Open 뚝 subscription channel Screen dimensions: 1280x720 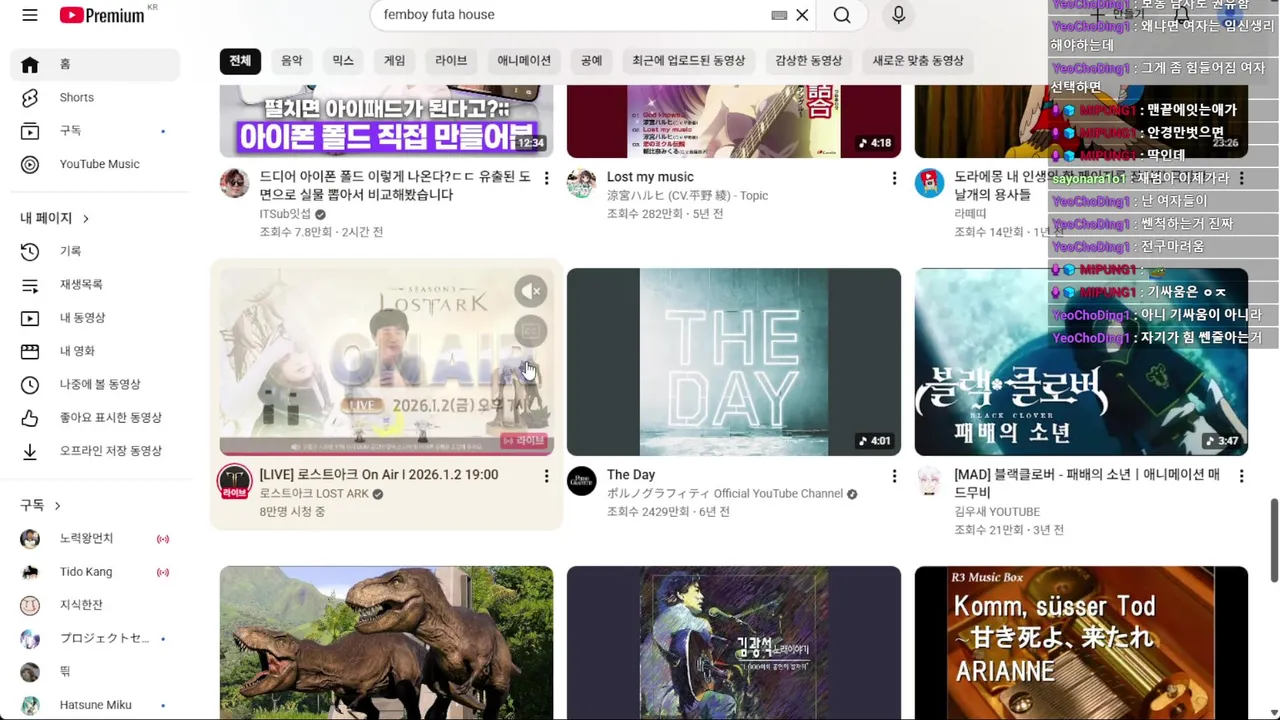[95, 672]
